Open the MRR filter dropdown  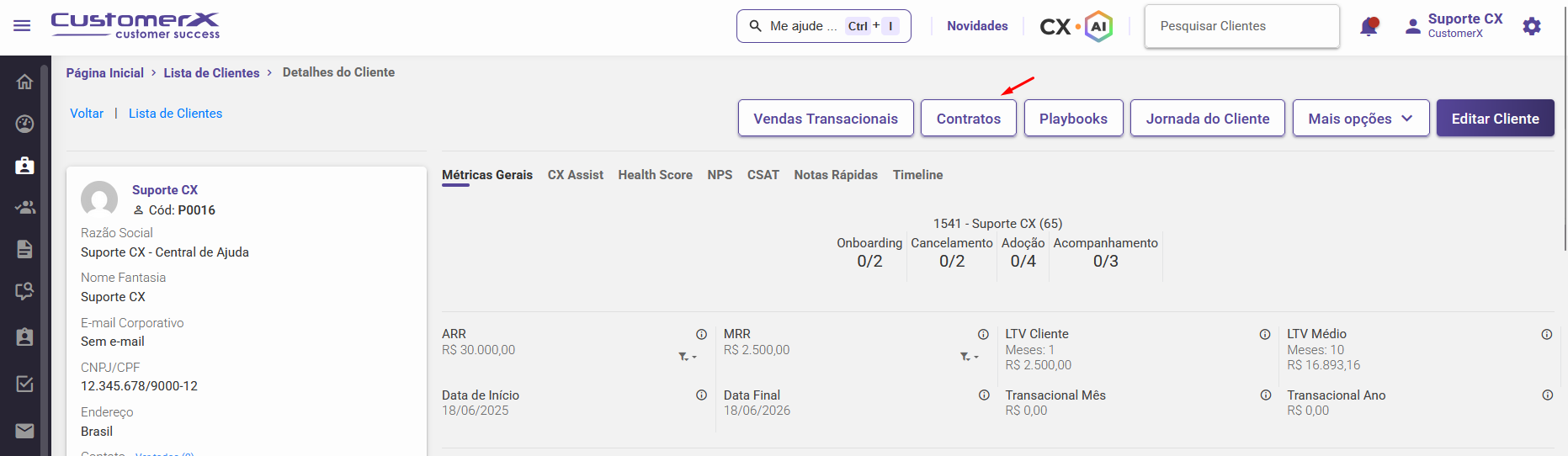click(970, 357)
